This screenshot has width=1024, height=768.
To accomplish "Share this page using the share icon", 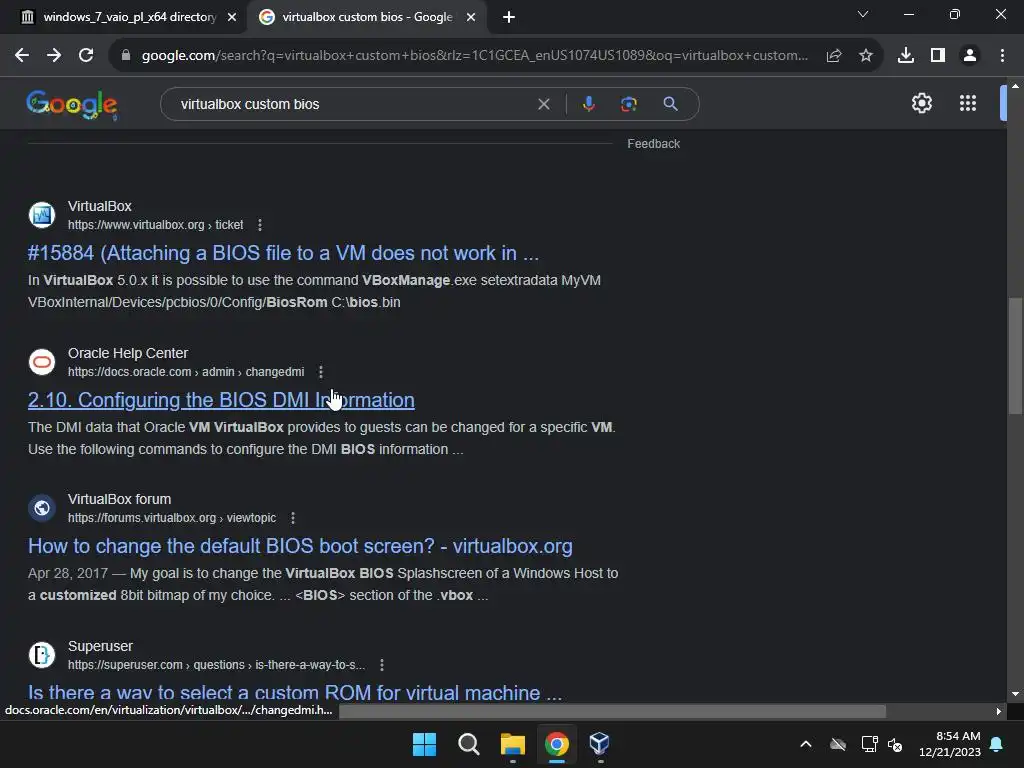I will (x=833, y=56).
